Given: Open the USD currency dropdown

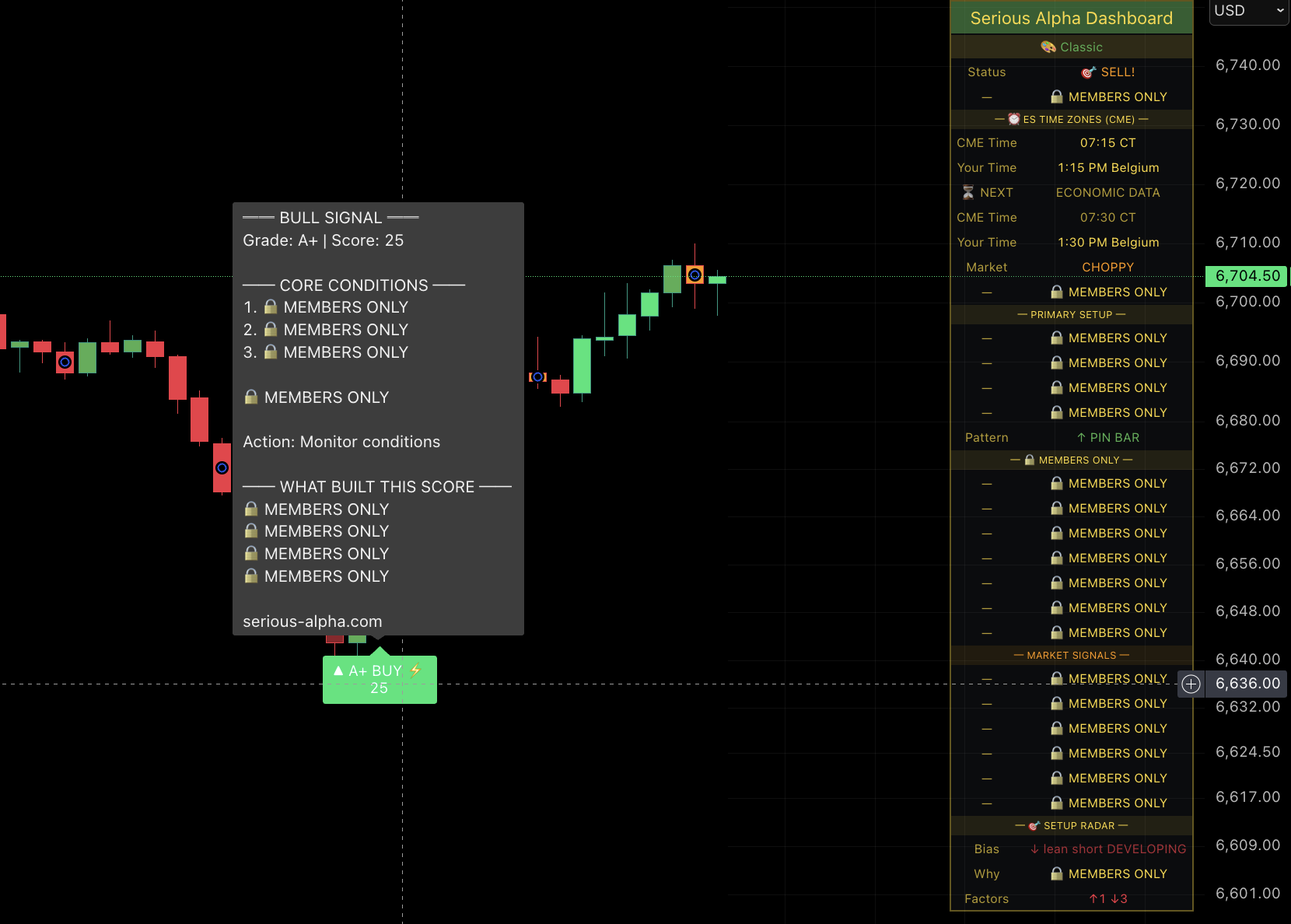Looking at the screenshot, I should pos(1248,11).
